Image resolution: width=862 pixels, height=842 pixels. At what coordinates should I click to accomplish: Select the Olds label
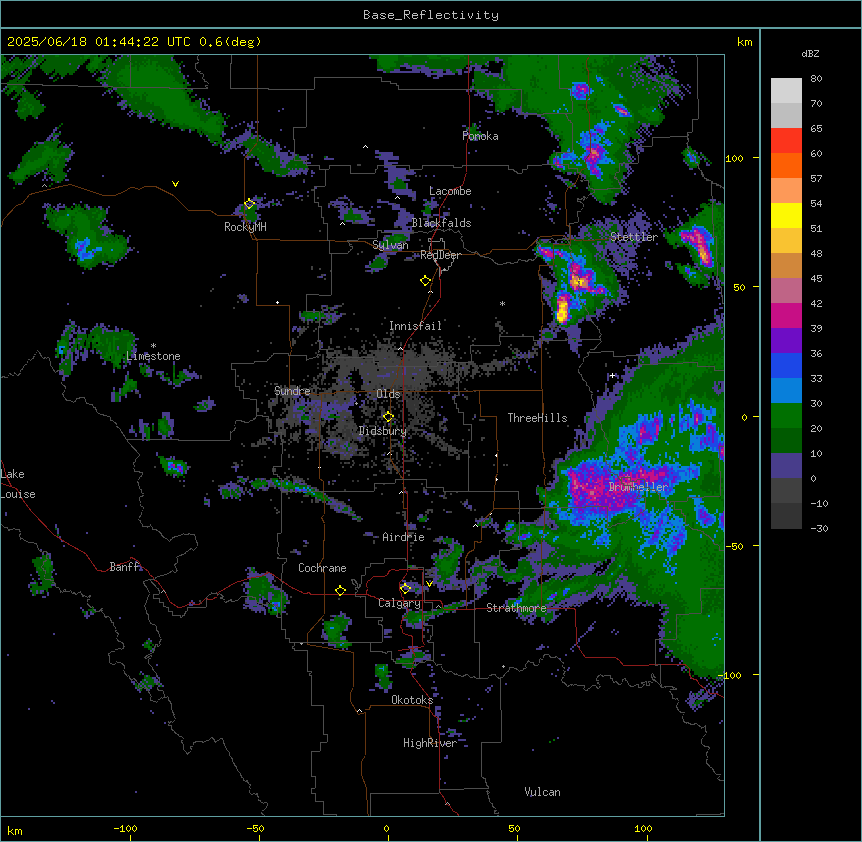[388, 394]
